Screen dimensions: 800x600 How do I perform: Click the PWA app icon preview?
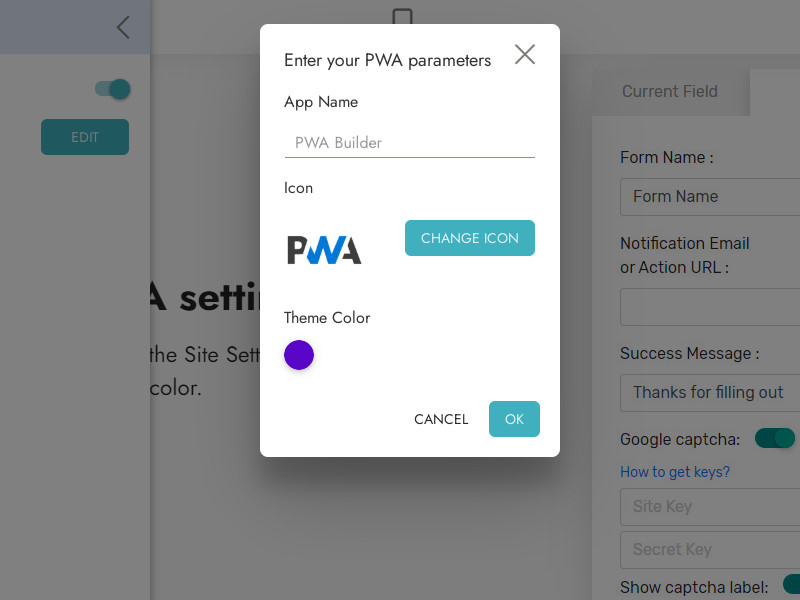point(323,248)
